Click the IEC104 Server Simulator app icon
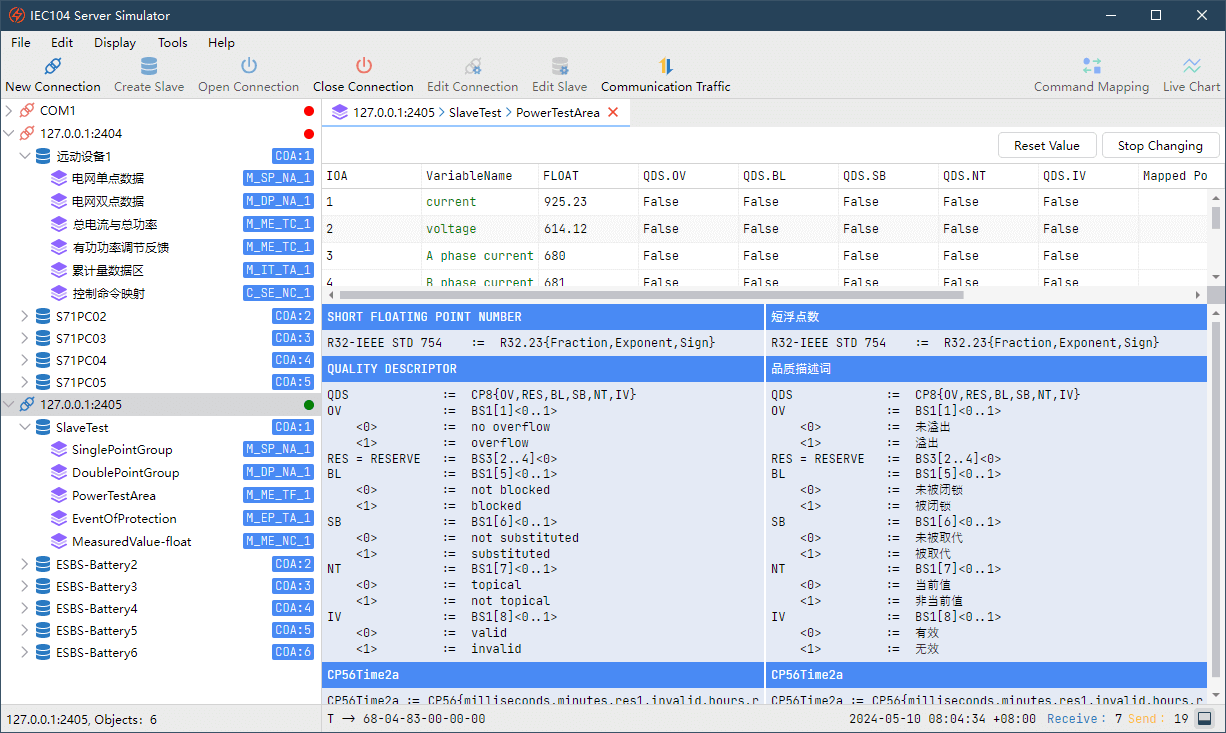Screen dimensions: 1226x733 17,16
